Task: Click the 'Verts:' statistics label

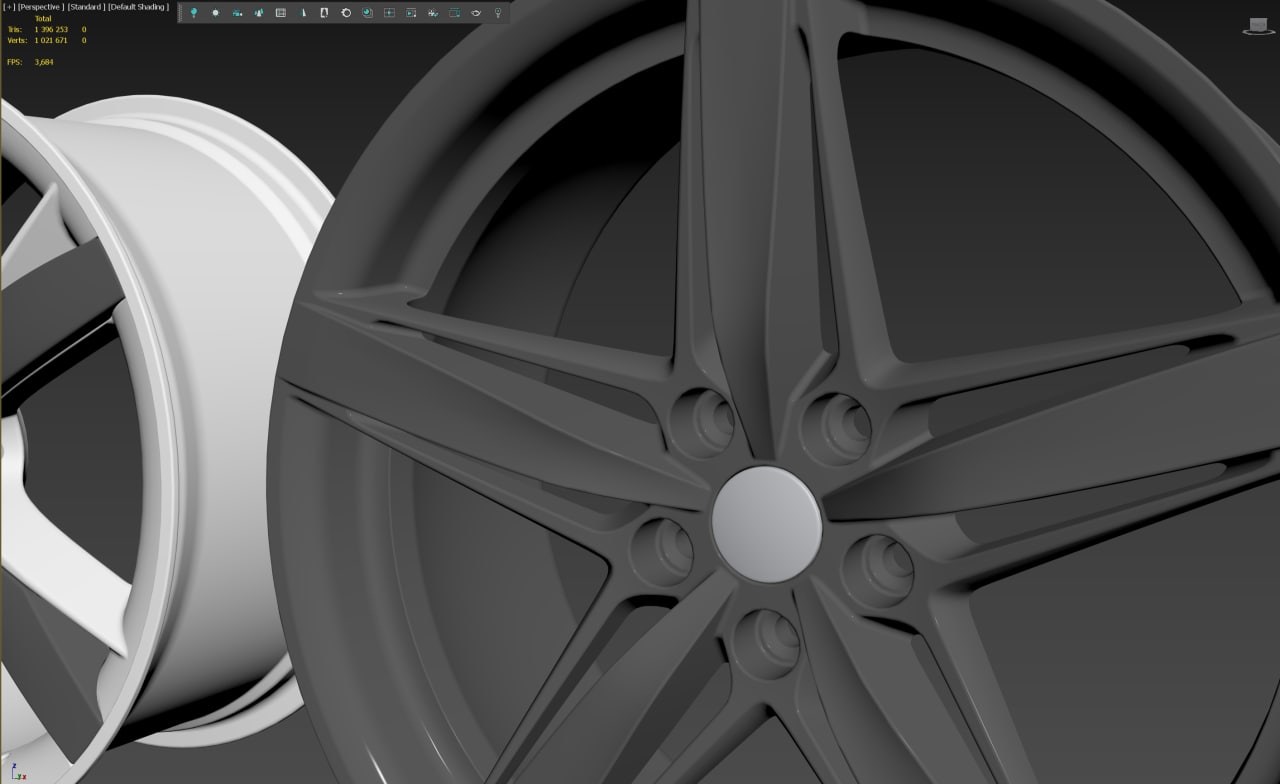Action: coord(16,40)
